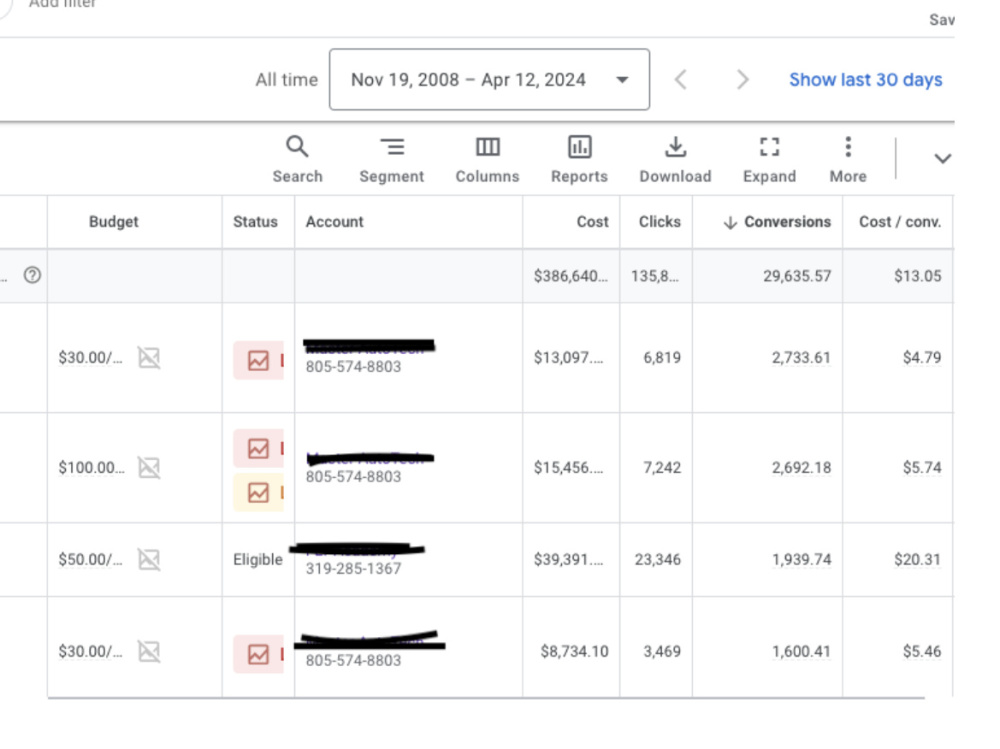The height and width of the screenshot is (749, 1000).
Task: Click red status icon in $15,456 row
Action: click(x=258, y=449)
